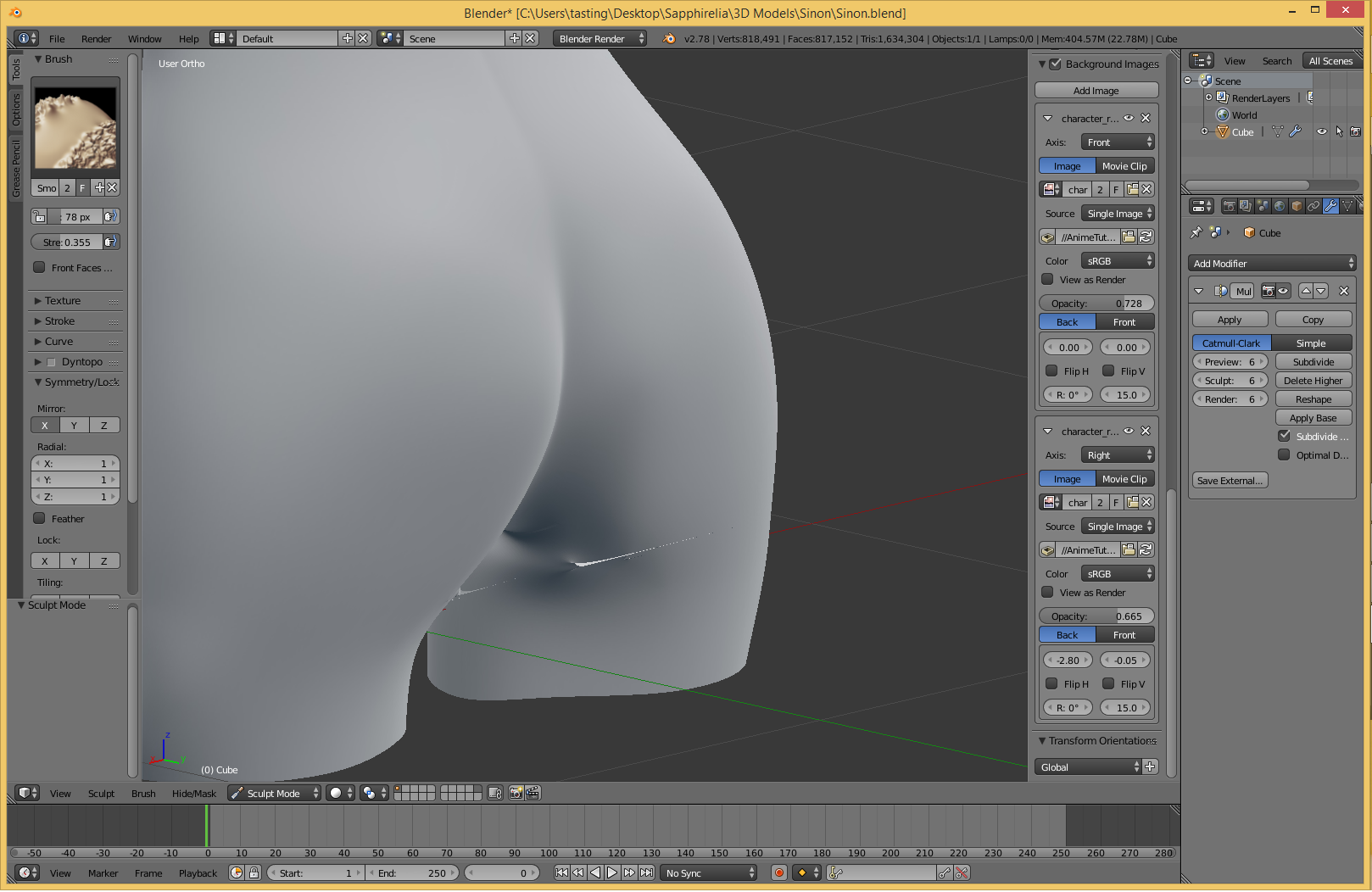Click the Apply Base button

pos(1313,418)
